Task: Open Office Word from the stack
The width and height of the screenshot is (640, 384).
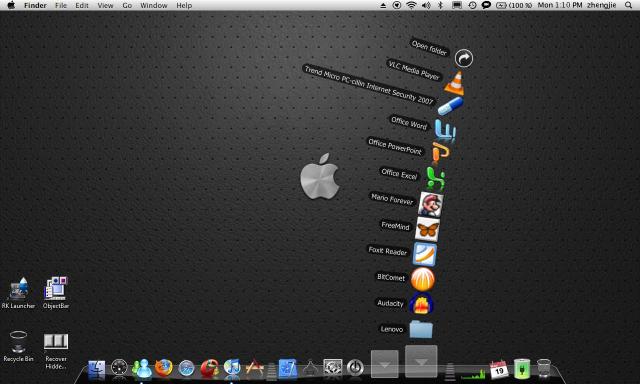Action: pos(445,130)
